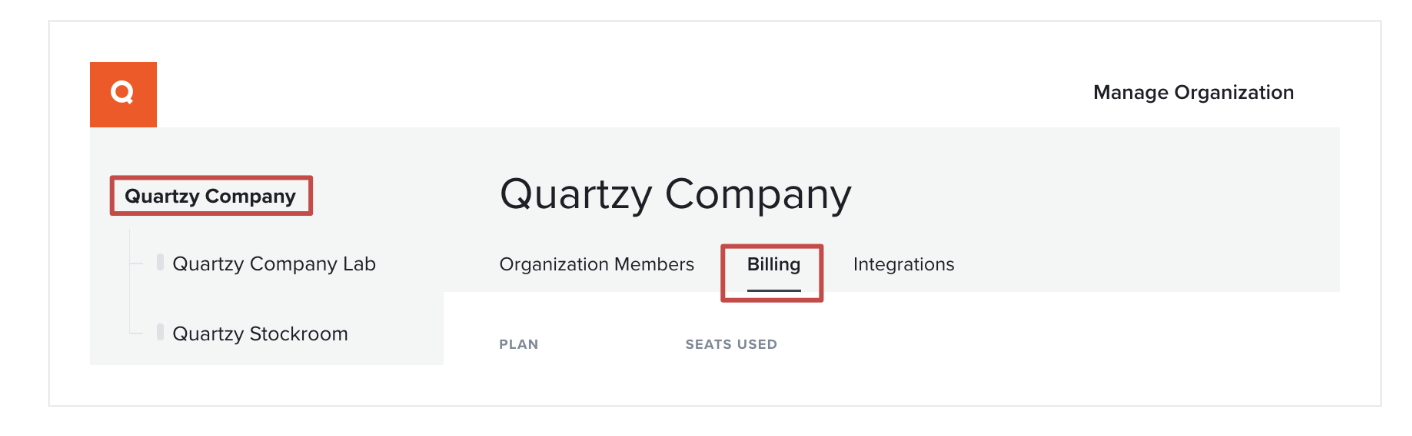Viewport: 1412px width, 436px height.
Task: Click the SEATS USED column header
Action: 731,344
